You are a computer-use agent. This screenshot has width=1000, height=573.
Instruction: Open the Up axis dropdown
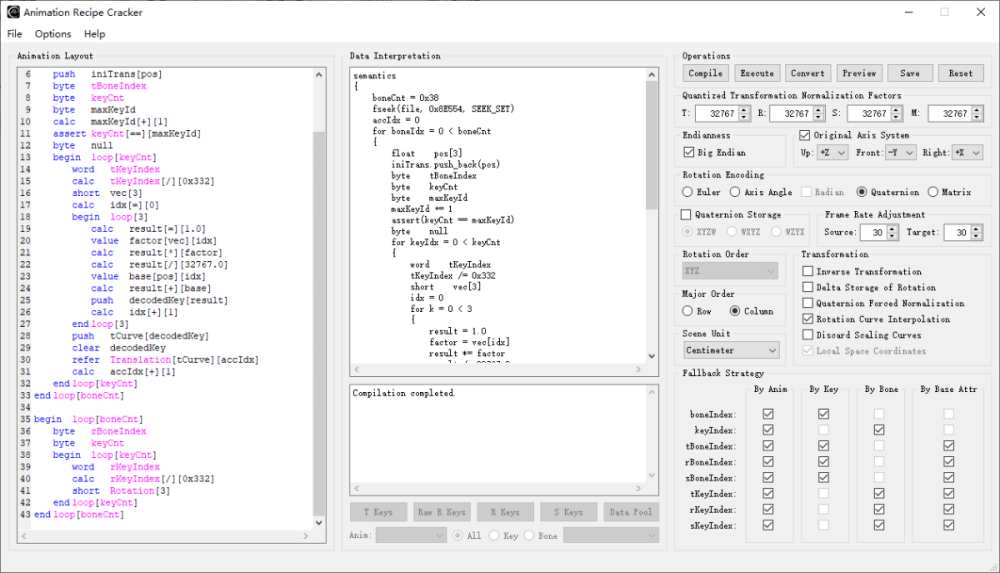(832, 153)
